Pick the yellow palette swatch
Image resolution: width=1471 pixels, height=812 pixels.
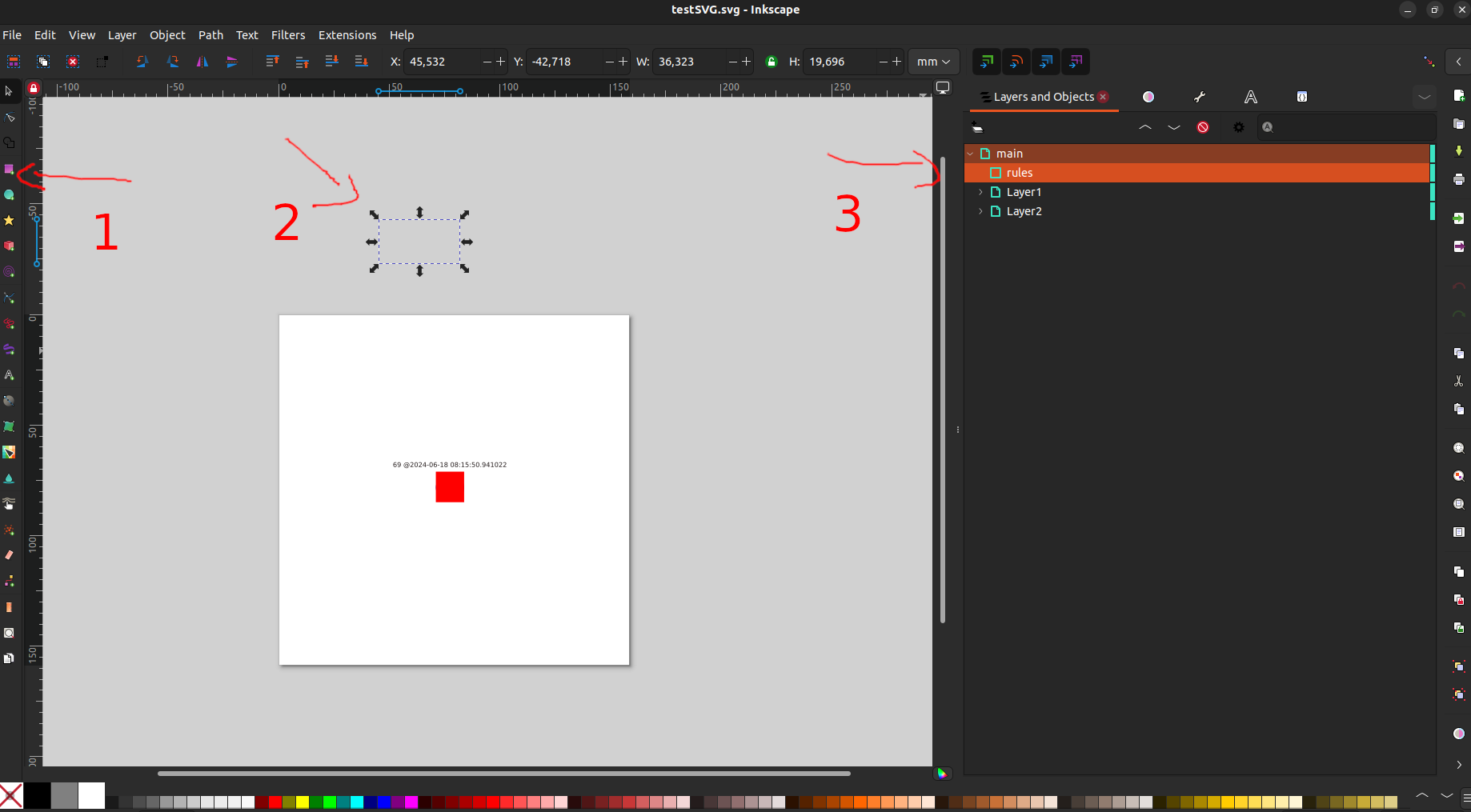[303, 802]
